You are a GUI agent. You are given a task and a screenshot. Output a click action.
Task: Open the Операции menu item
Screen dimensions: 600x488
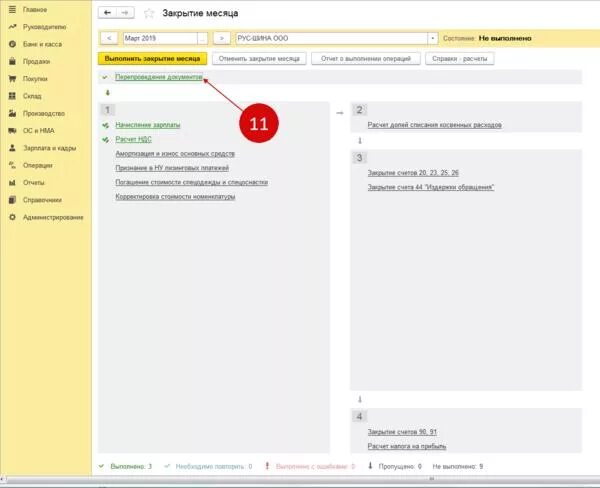point(38,165)
